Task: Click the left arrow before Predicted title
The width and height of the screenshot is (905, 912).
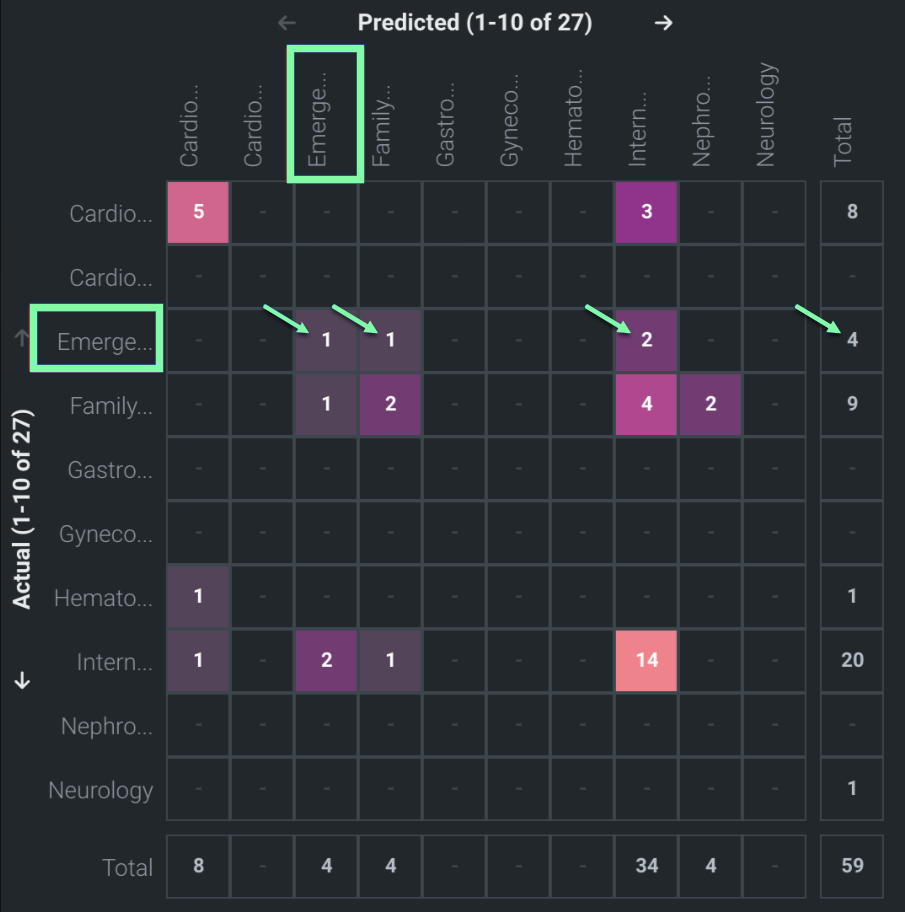Action: pos(288,23)
